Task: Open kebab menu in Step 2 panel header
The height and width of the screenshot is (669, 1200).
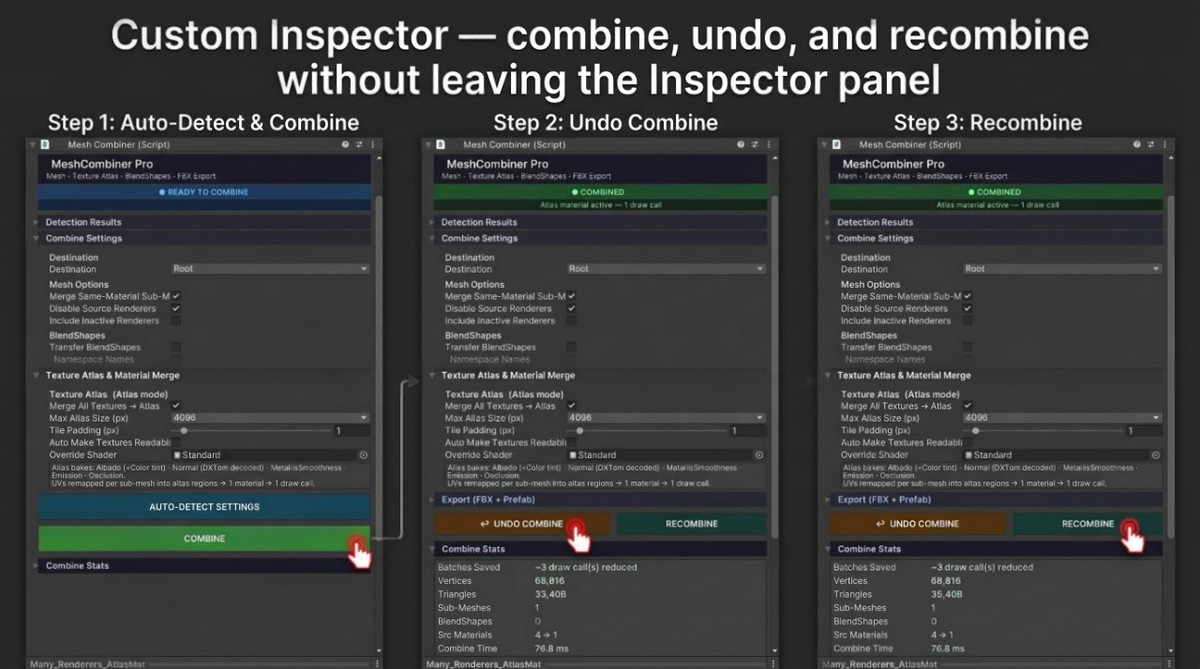Action: coord(769,145)
